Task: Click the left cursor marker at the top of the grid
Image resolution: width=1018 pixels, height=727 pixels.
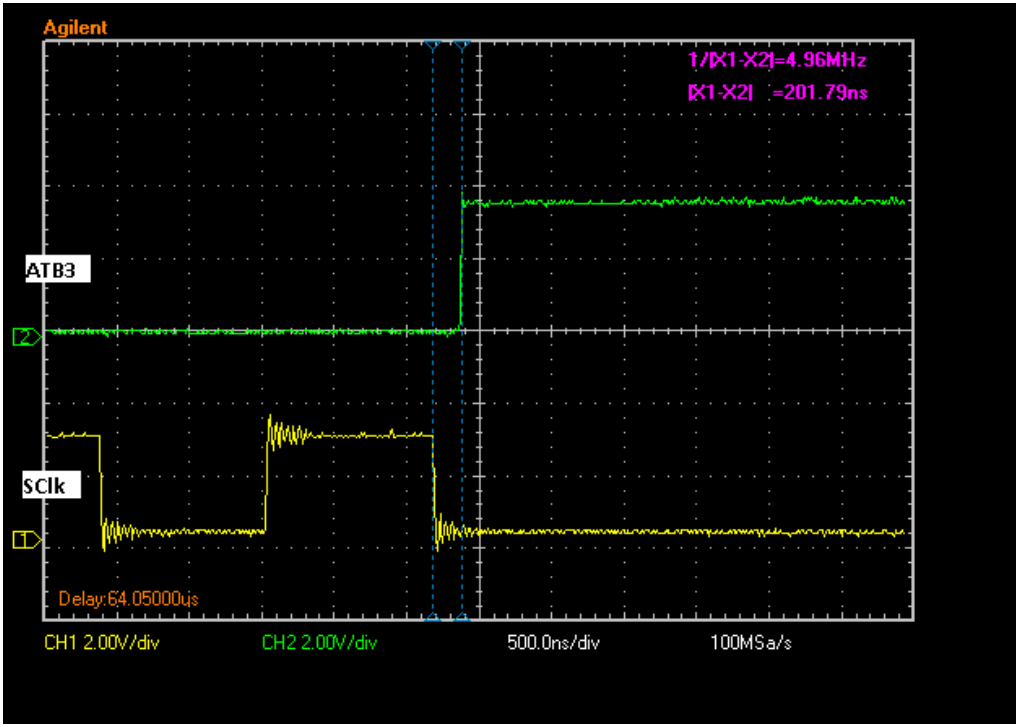Action: point(432,45)
